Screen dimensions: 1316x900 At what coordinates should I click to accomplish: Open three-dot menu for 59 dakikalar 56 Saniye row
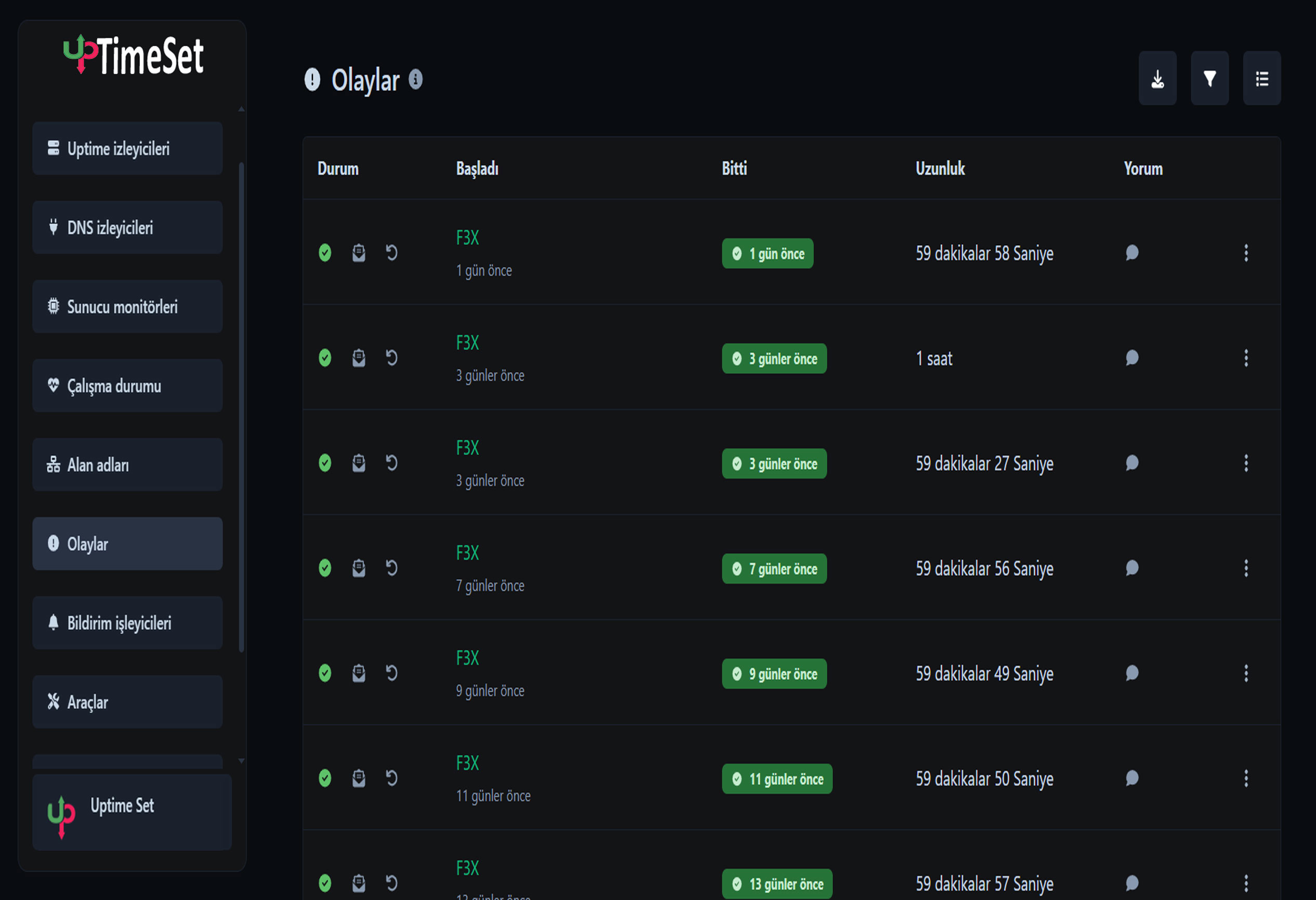[1246, 568]
